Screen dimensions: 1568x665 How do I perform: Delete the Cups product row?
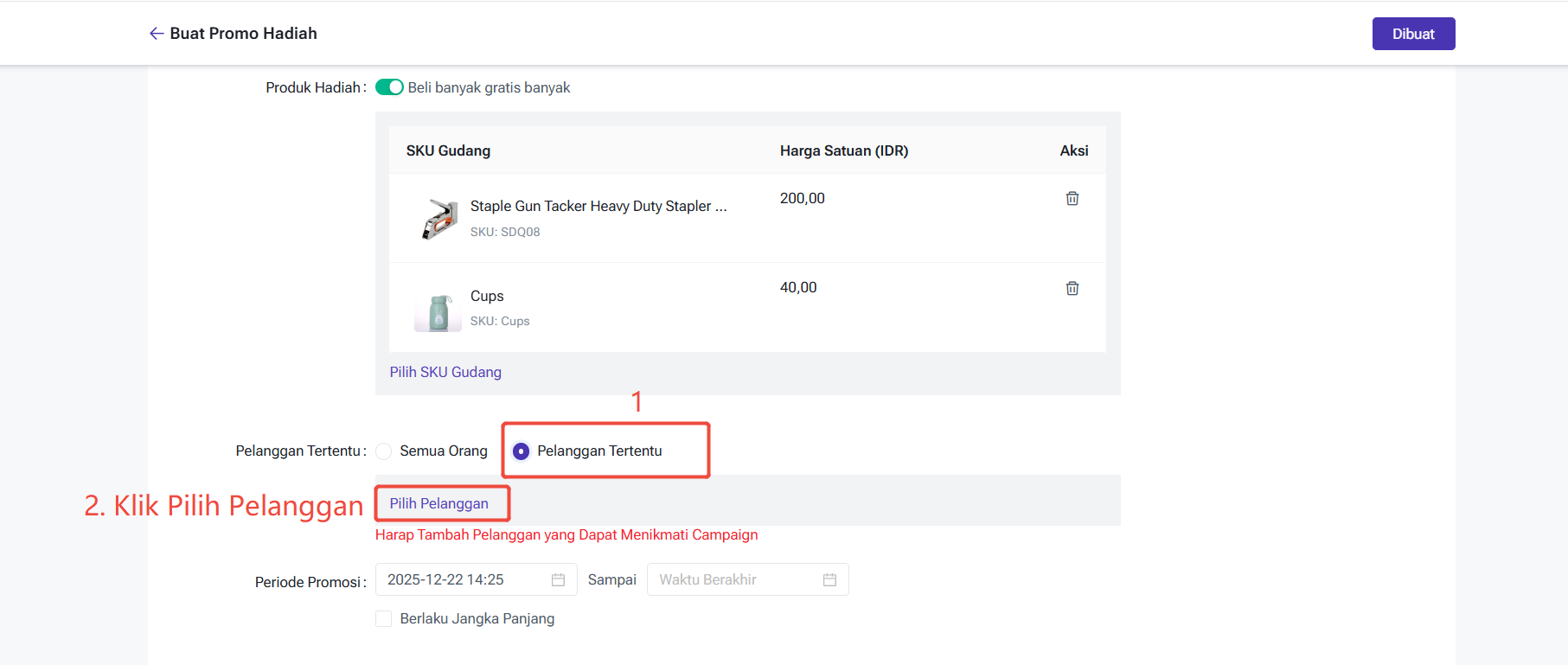pos(1072,288)
